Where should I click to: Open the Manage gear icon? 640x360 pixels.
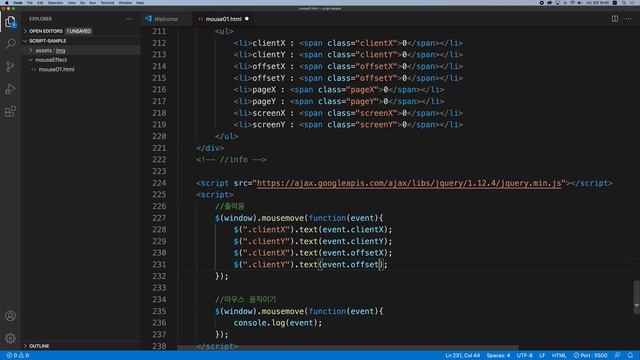point(10,338)
